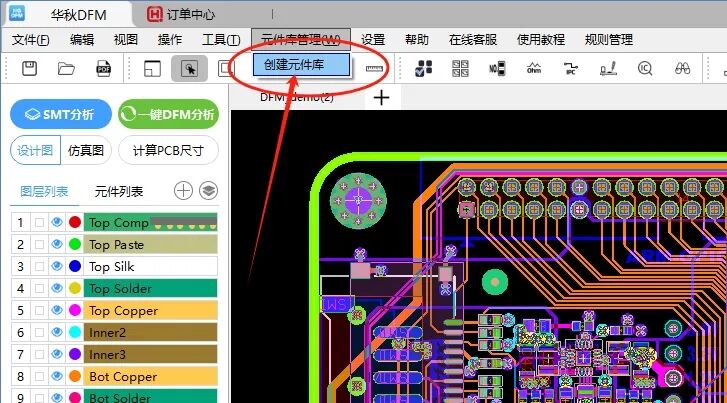Hide the Top Silk layer
The image size is (727, 403).
(x=57, y=266)
